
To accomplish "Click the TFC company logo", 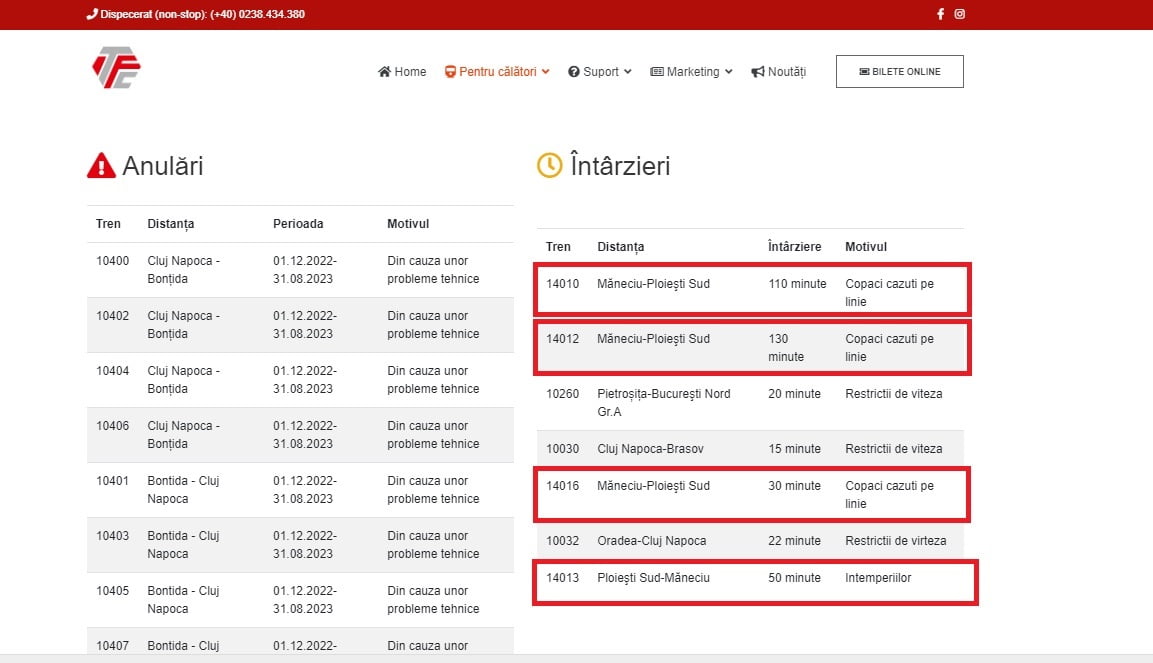I will (116, 68).
